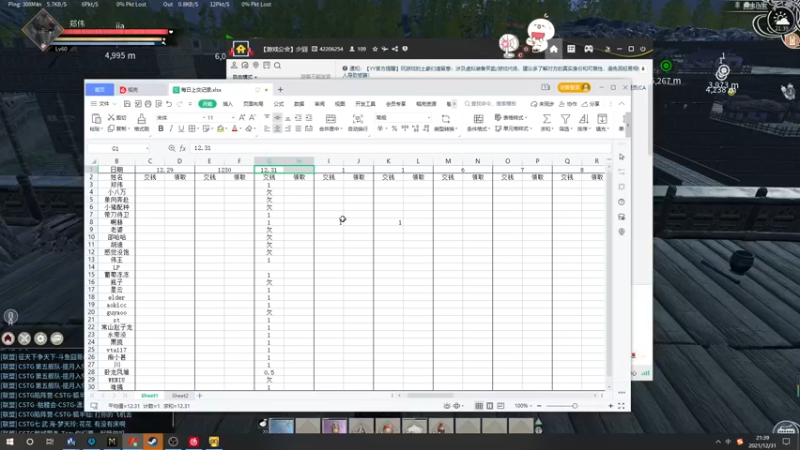This screenshot has width=800, height=450.
Task: Toggle middle vertical alignment
Action: point(278,117)
